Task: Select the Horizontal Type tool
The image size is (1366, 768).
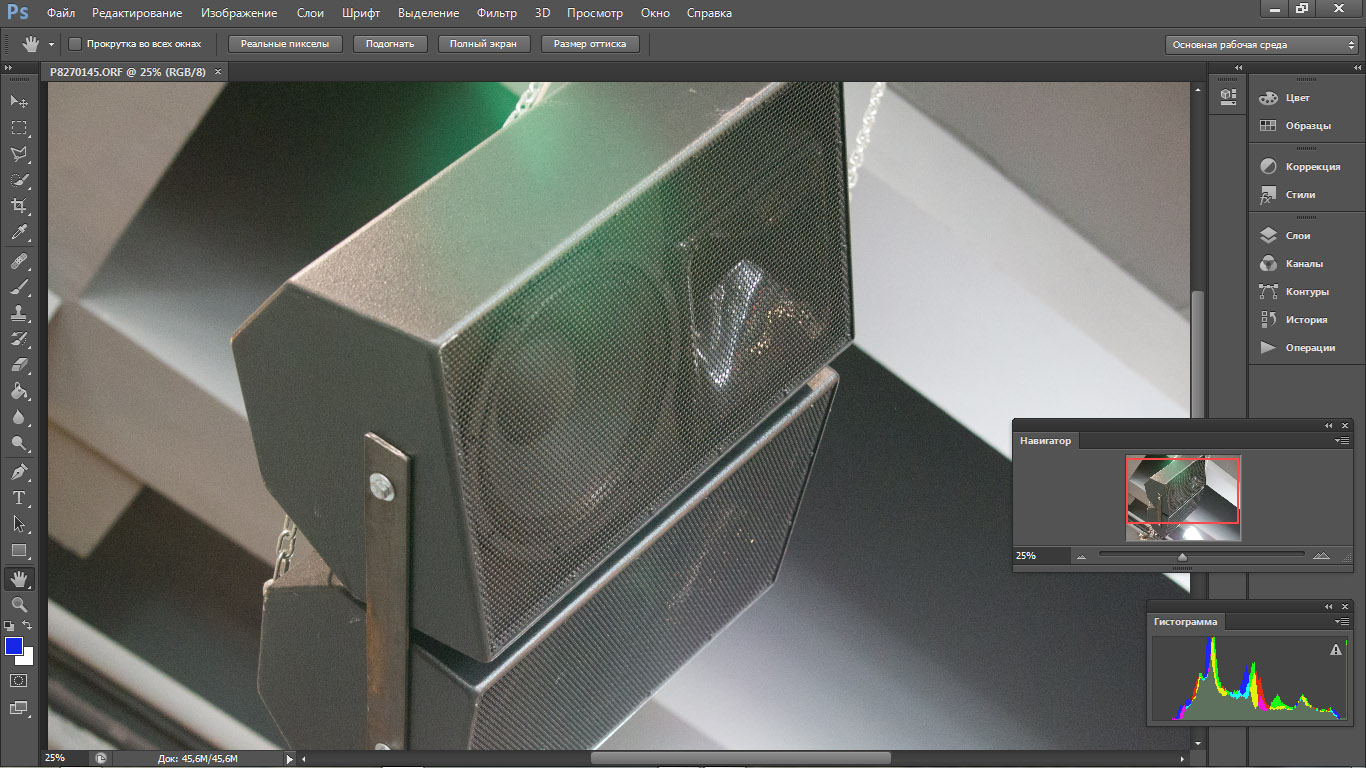Action: coord(19,497)
